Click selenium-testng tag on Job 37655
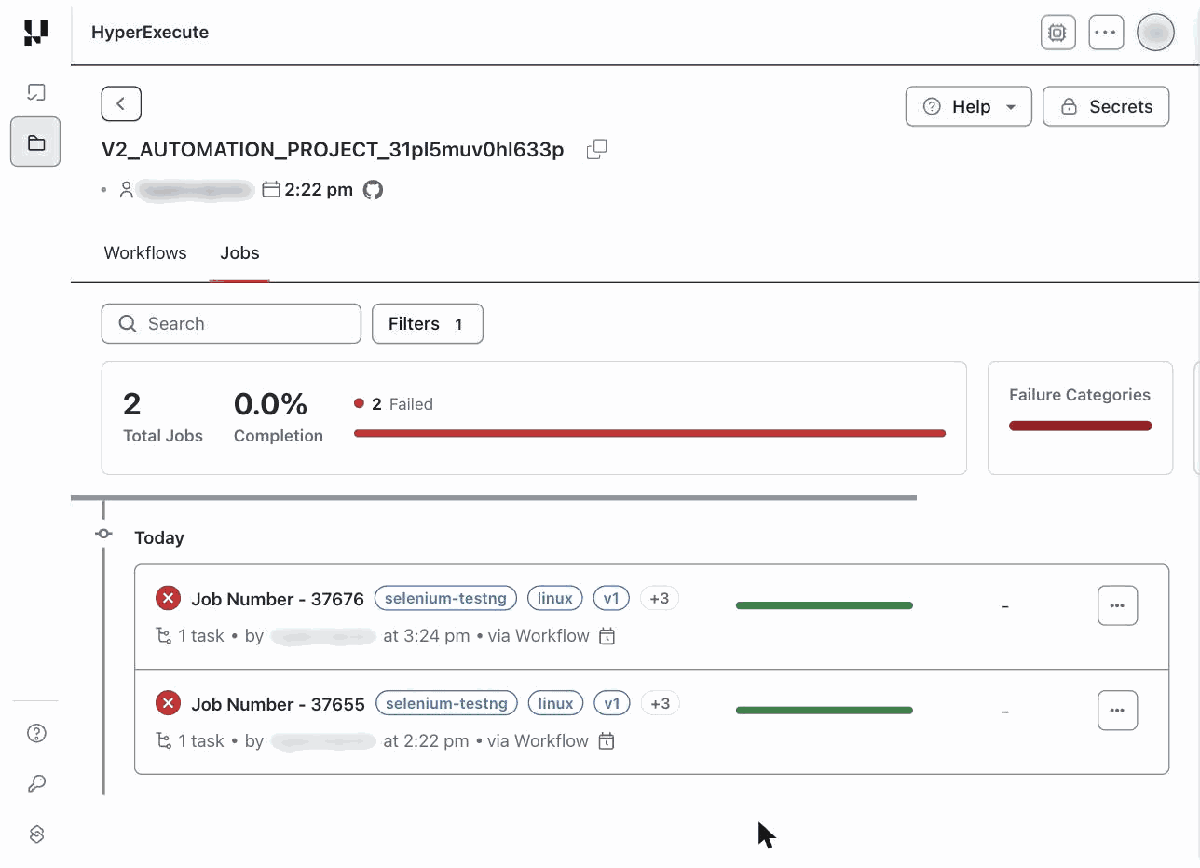The image size is (1200, 868). pos(447,703)
